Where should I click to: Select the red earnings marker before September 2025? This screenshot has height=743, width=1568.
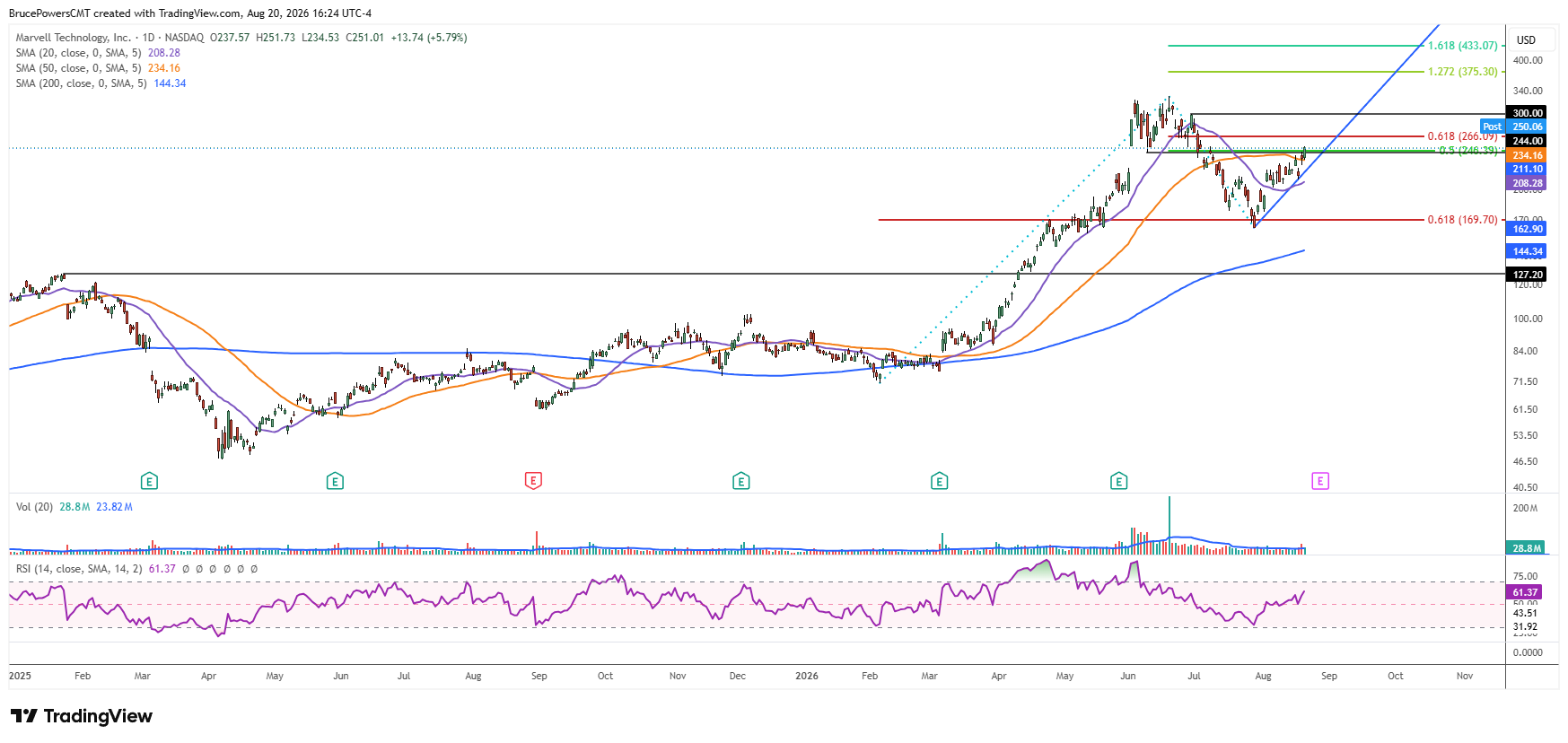point(533,482)
